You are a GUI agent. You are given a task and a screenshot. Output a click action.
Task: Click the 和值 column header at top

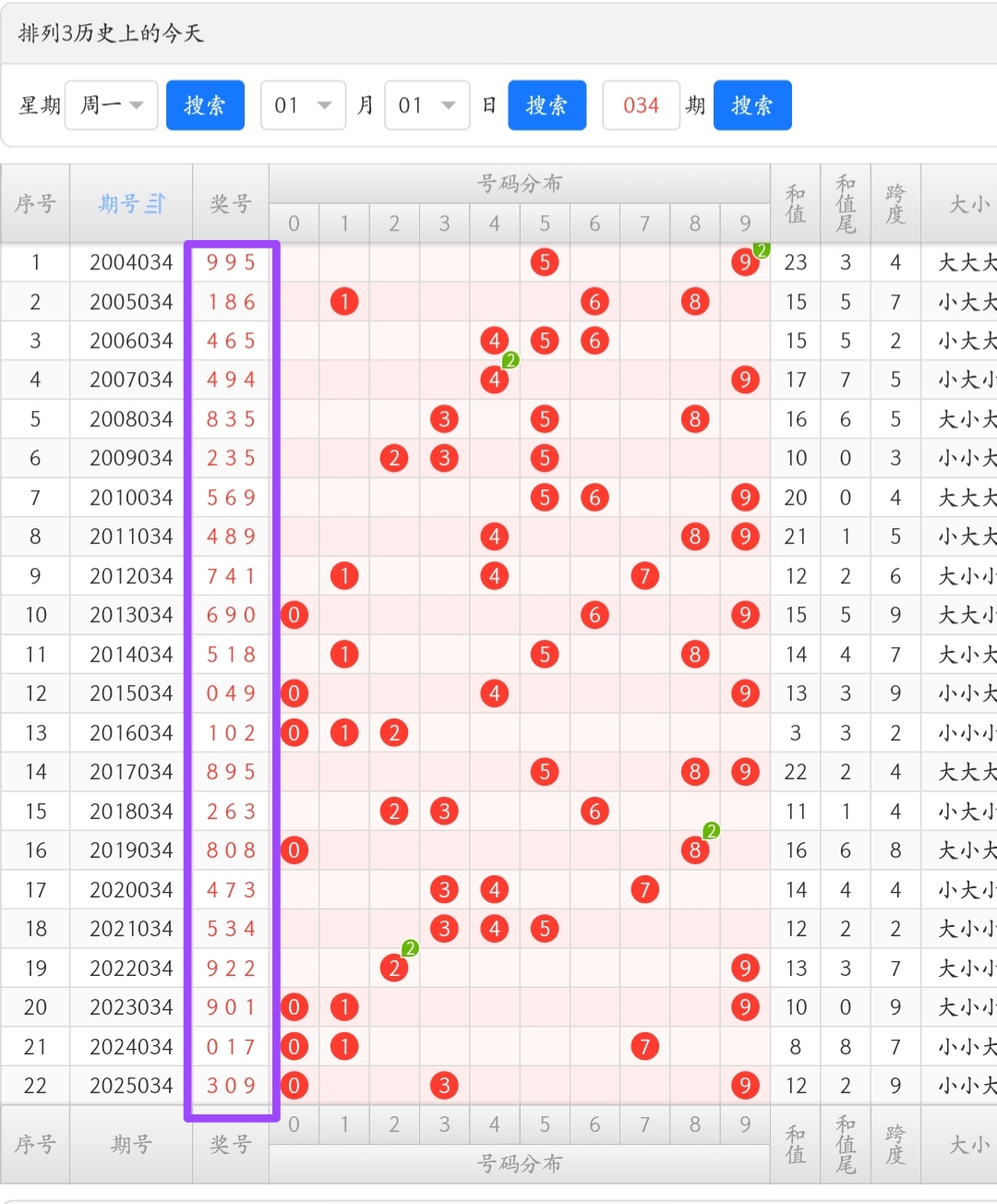click(x=795, y=204)
